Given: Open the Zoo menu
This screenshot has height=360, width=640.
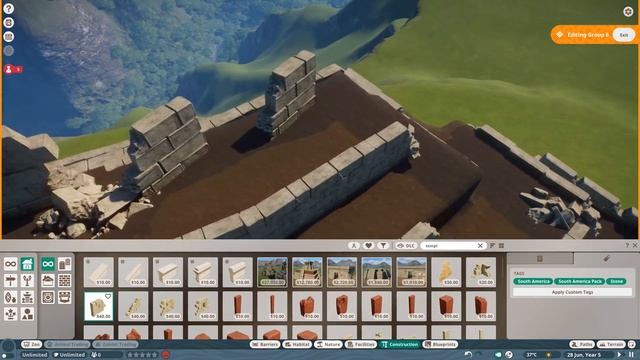Looking at the screenshot, I should tap(31, 344).
